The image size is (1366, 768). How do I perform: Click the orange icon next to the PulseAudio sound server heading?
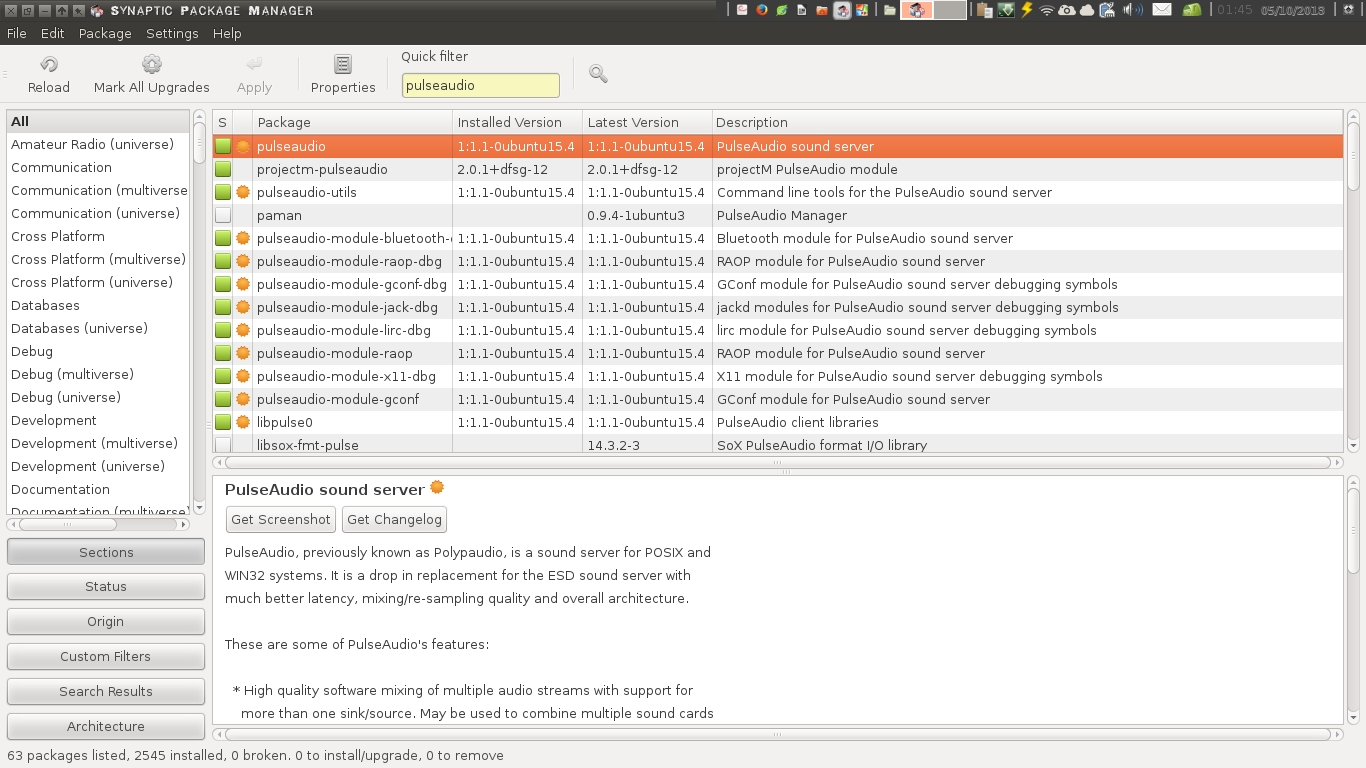437,488
